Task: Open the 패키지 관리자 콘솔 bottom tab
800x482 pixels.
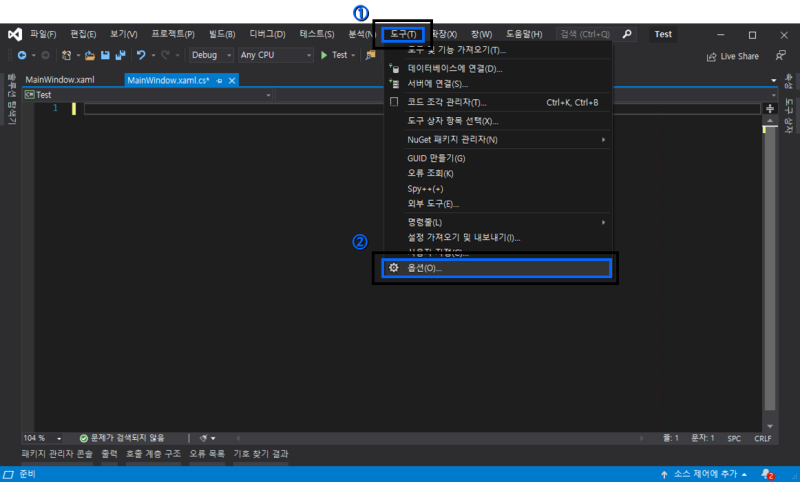Action: [57, 453]
